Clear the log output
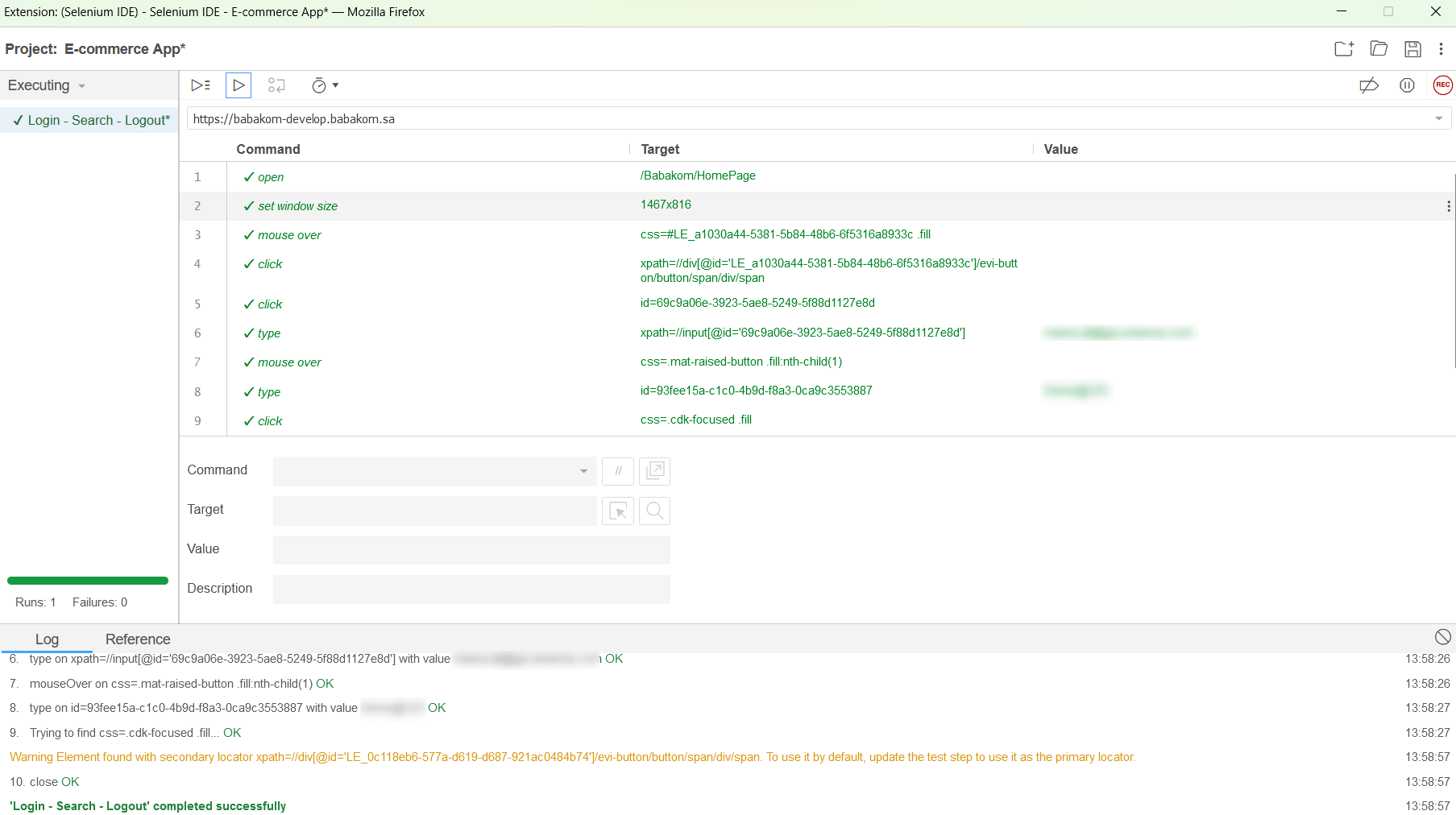Viewport: 1456px width, 815px height. pos(1442,636)
